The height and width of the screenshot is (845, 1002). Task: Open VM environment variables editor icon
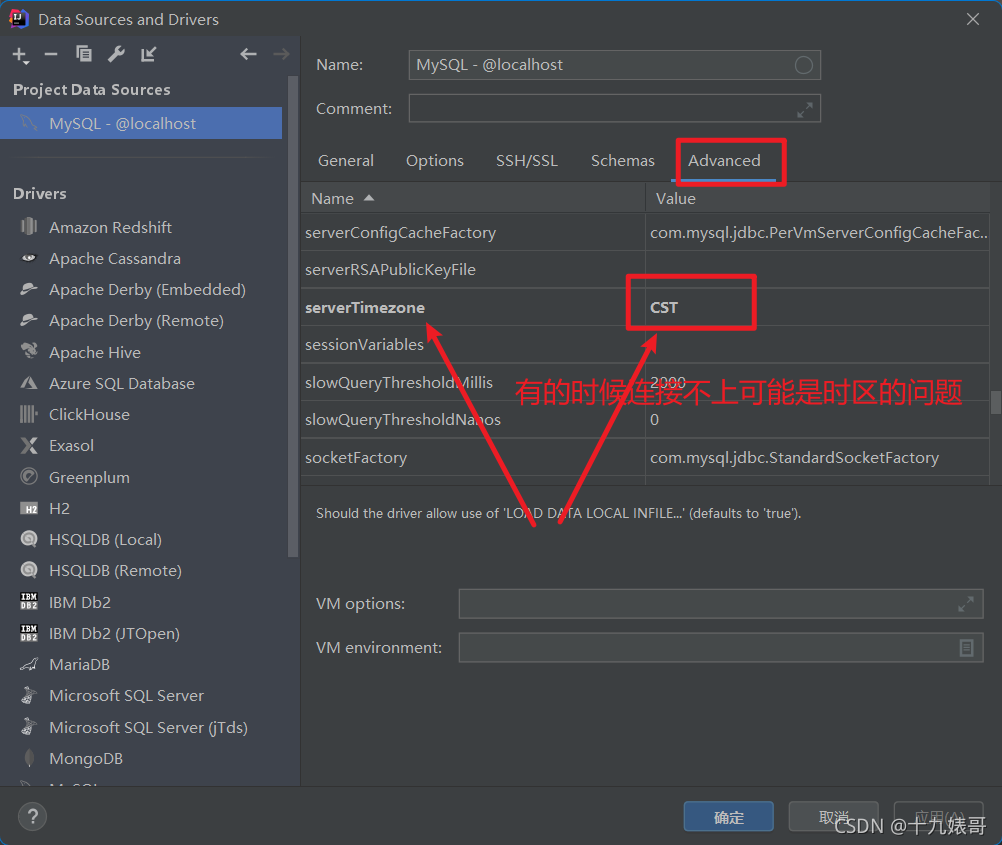click(x=966, y=648)
